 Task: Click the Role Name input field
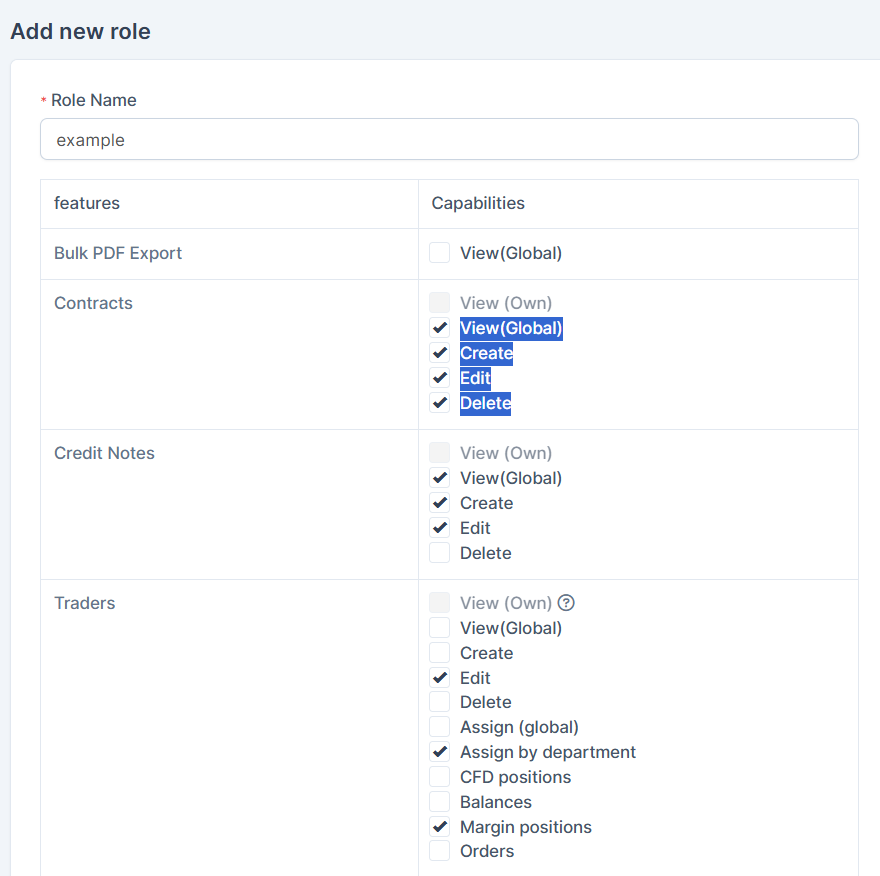449,140
